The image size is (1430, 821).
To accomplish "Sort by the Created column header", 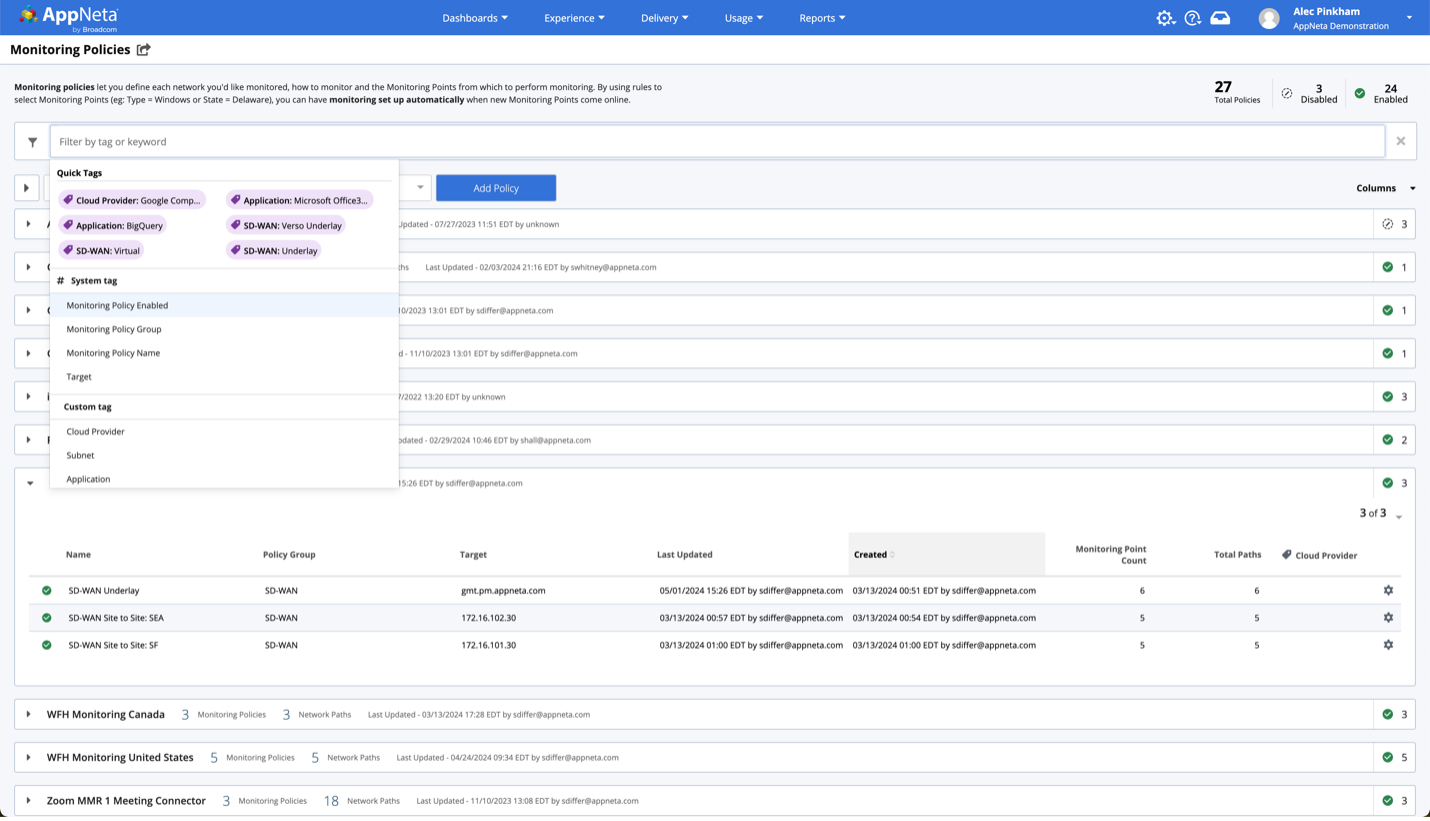I will coord(870,555).
